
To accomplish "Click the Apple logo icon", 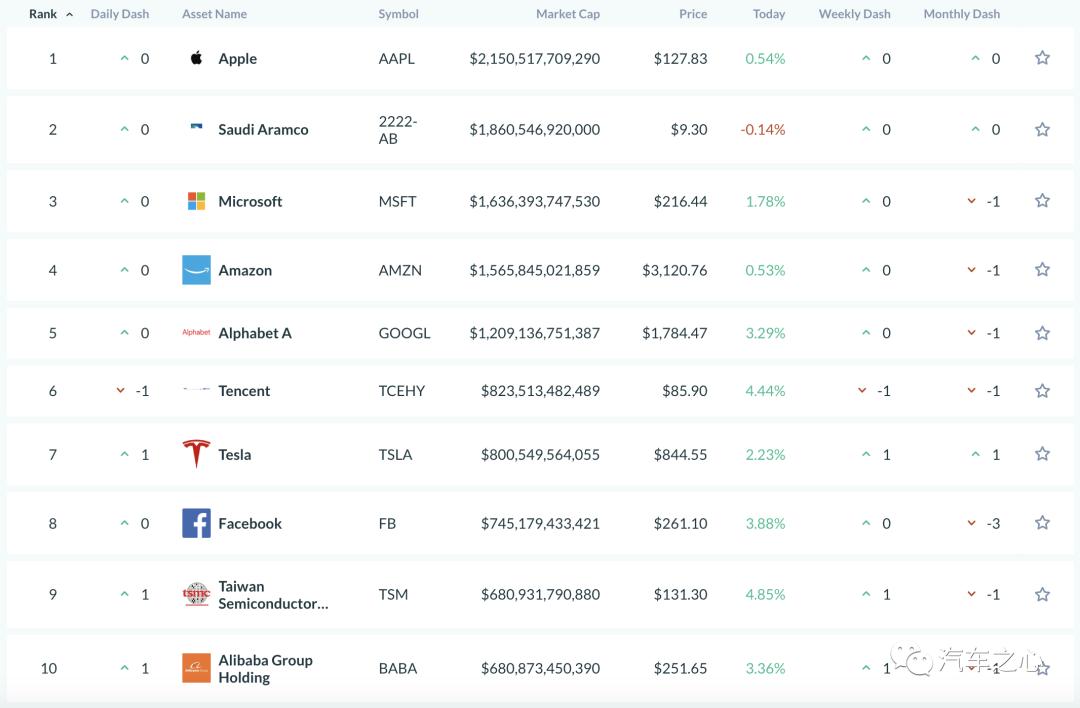I will (x=196, y=58).
